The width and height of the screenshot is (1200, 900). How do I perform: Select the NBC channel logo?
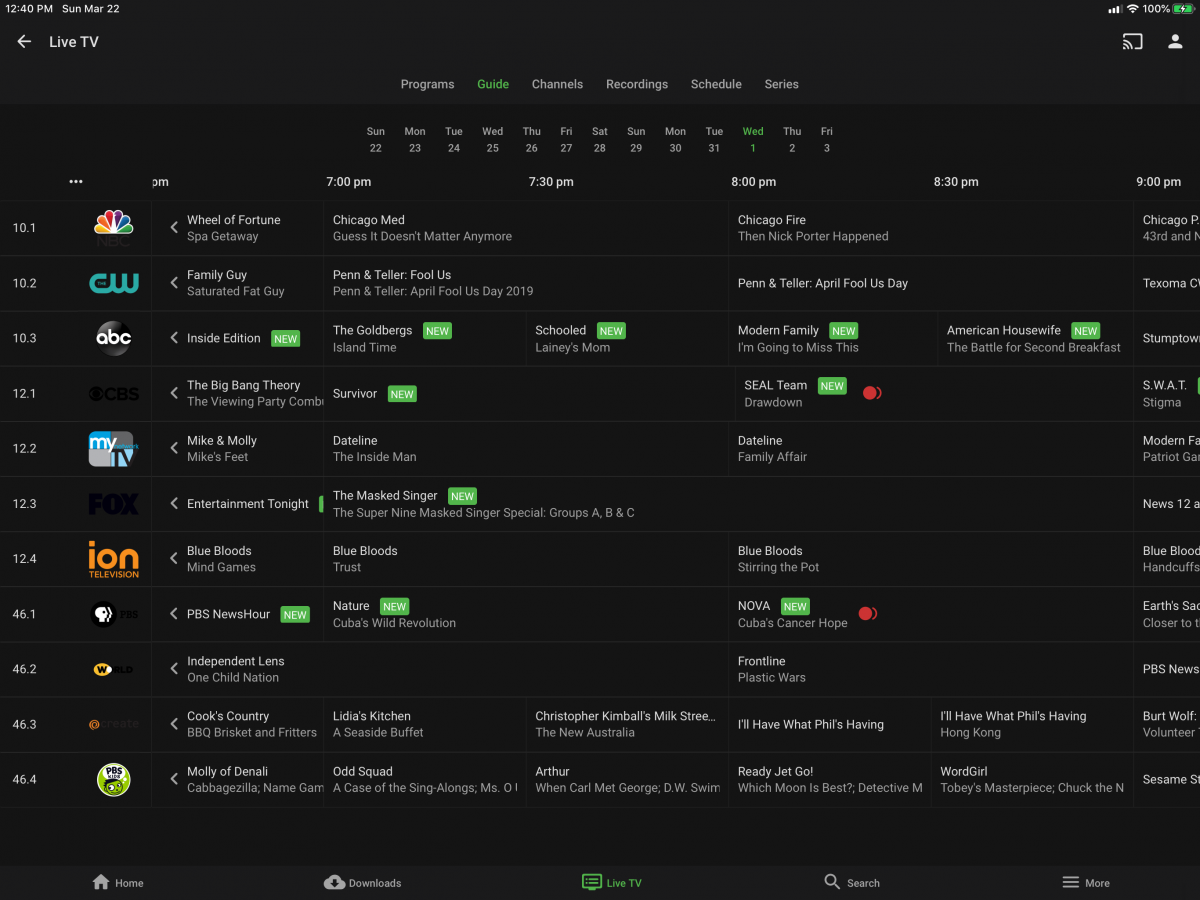coord(114,228)
